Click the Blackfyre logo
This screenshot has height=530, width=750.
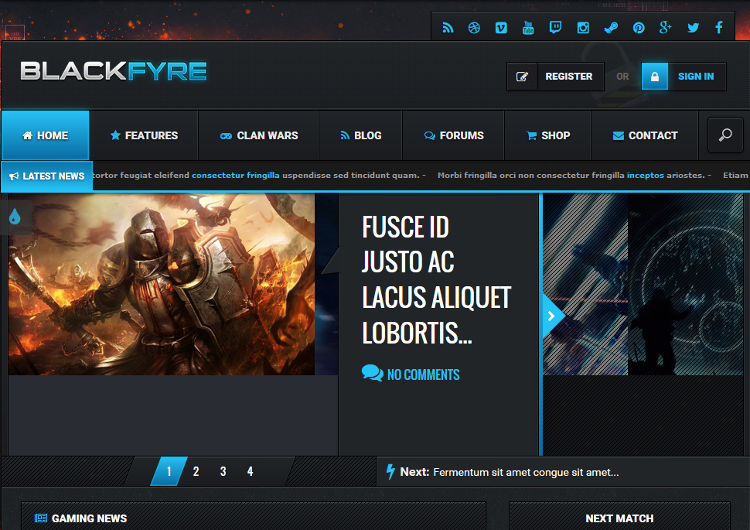pos(113,71)
